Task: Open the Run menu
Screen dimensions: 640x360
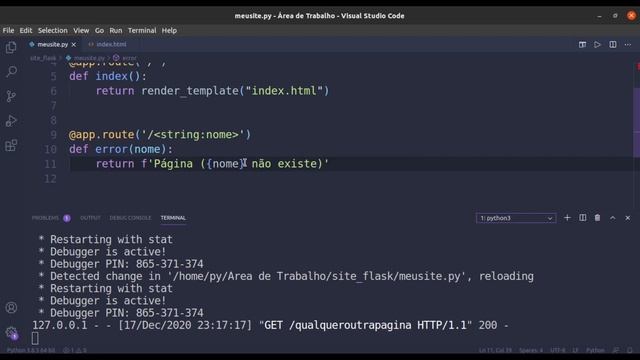Action: (116, 31)
